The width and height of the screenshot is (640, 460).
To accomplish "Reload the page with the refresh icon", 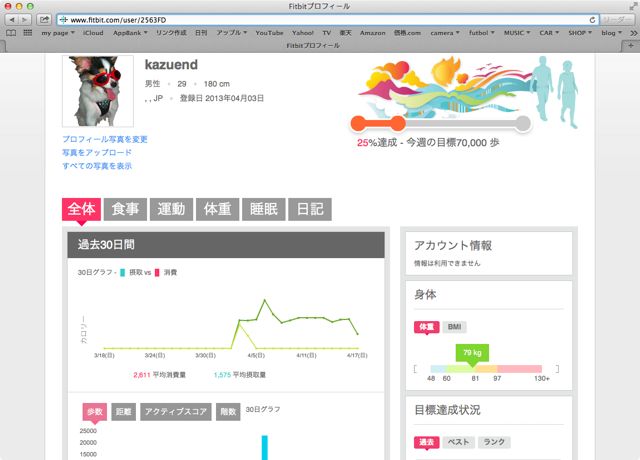I will click(x=592, y=20).
